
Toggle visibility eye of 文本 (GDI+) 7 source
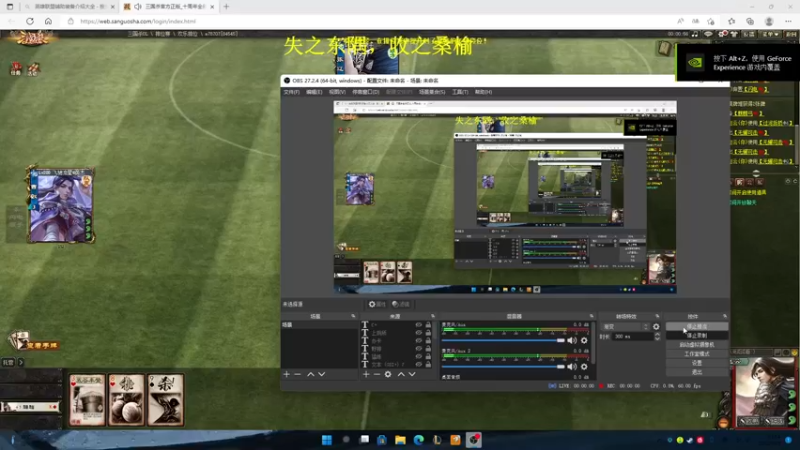419,364
